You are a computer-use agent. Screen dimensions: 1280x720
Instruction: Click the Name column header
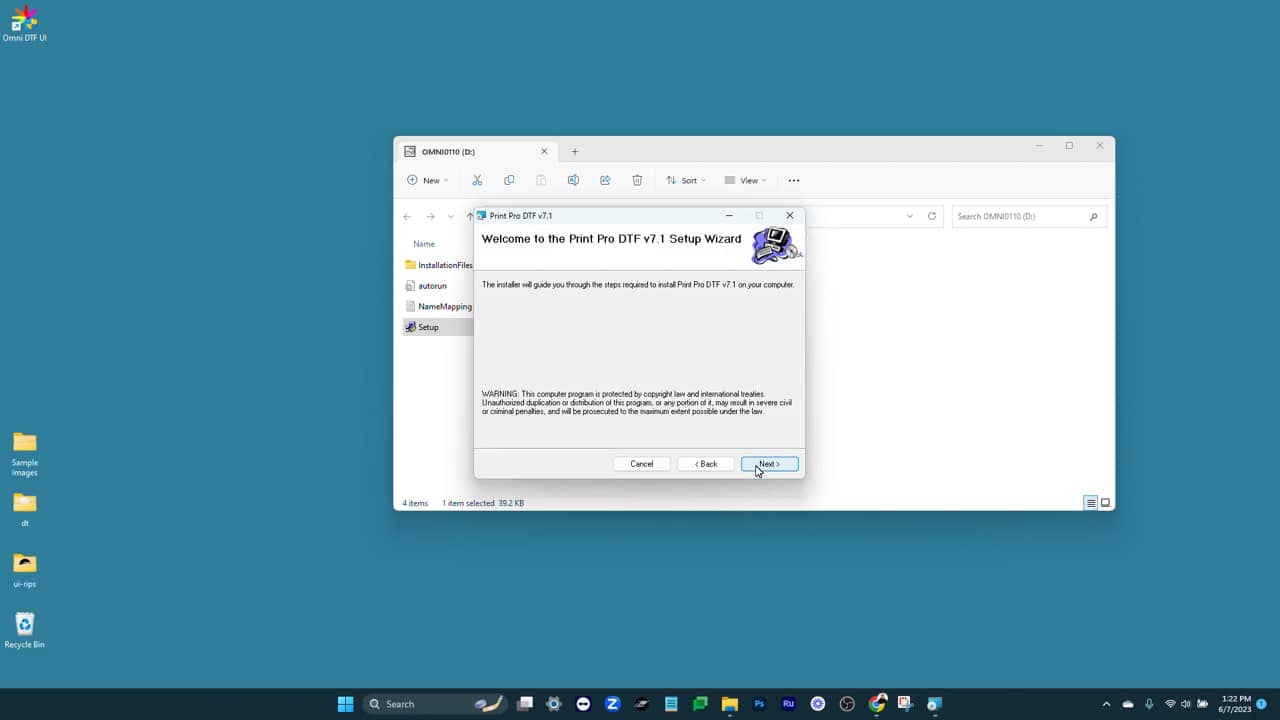click(x=424, y=244)
